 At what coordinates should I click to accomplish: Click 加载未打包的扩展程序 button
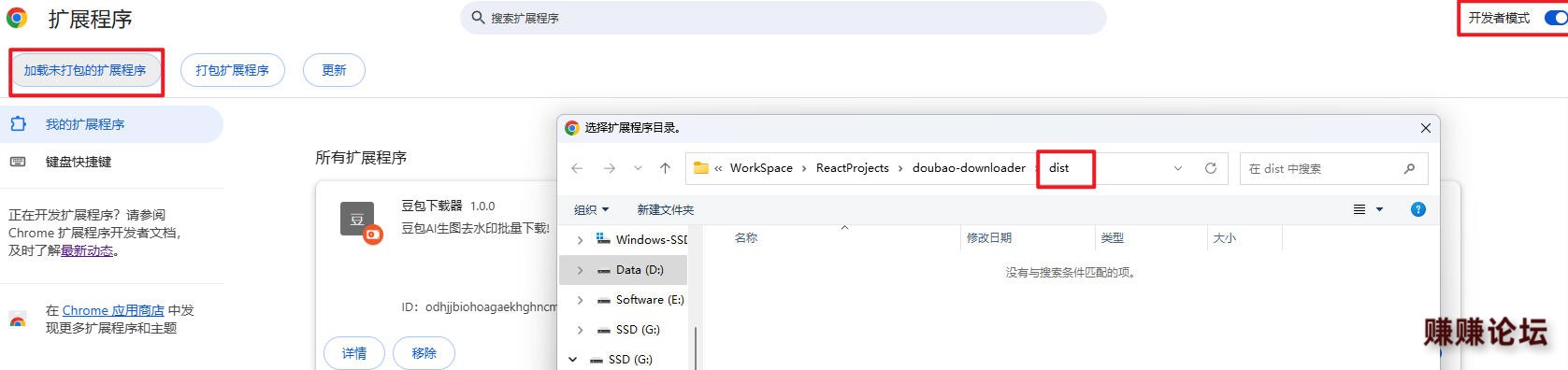coord(85,70)
